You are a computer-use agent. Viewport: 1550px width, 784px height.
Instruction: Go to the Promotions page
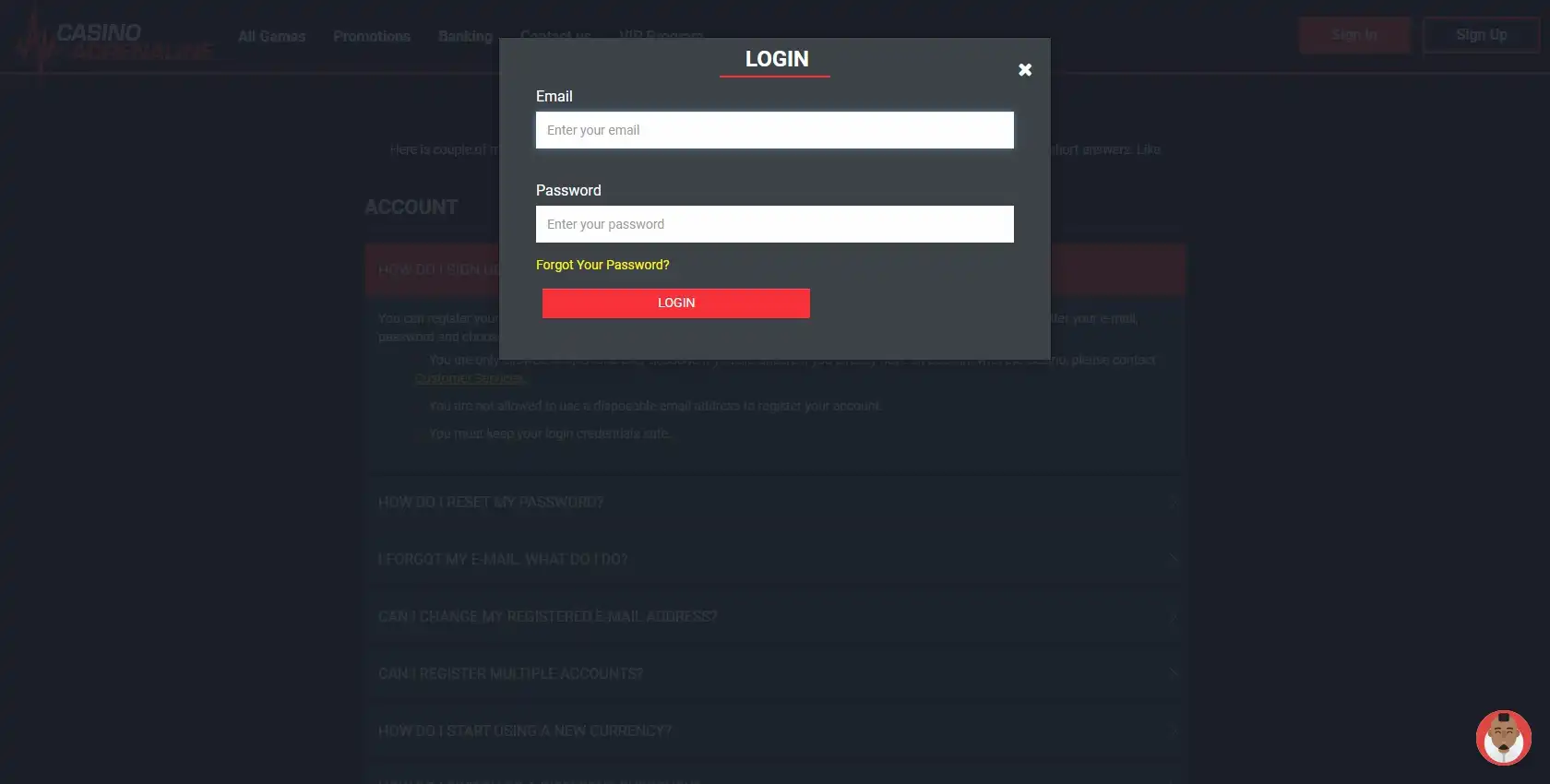(372, 36)
